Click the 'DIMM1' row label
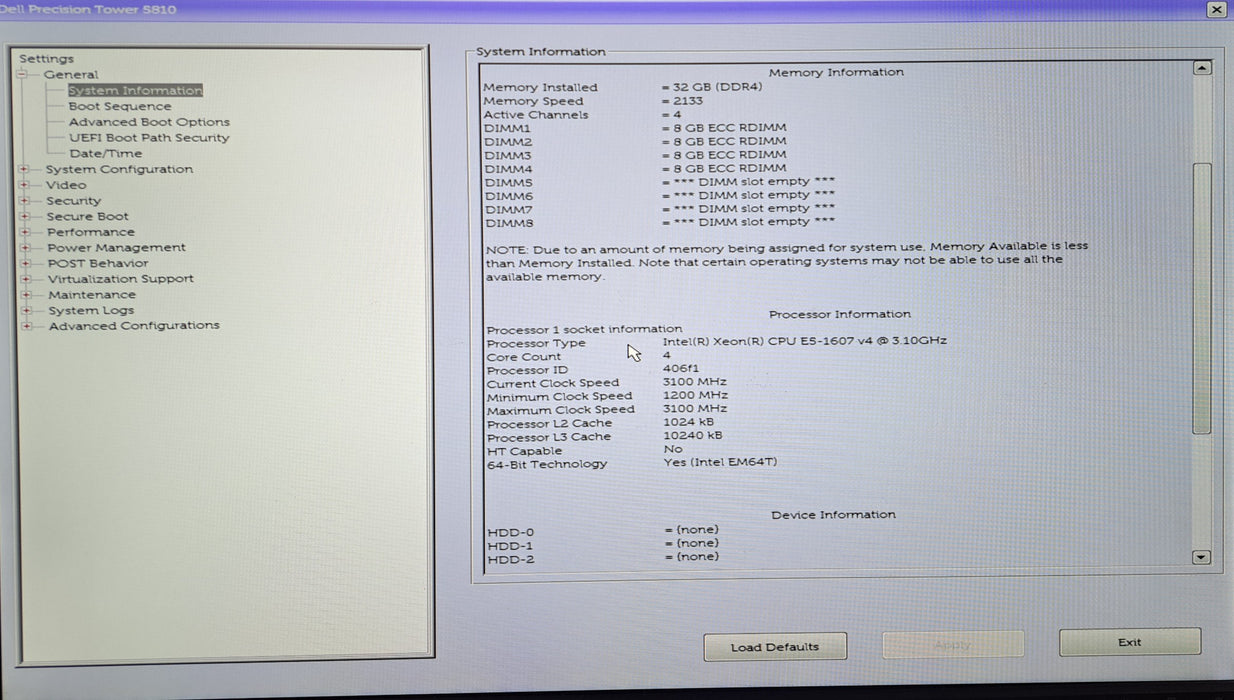 [x=508, y=129]
